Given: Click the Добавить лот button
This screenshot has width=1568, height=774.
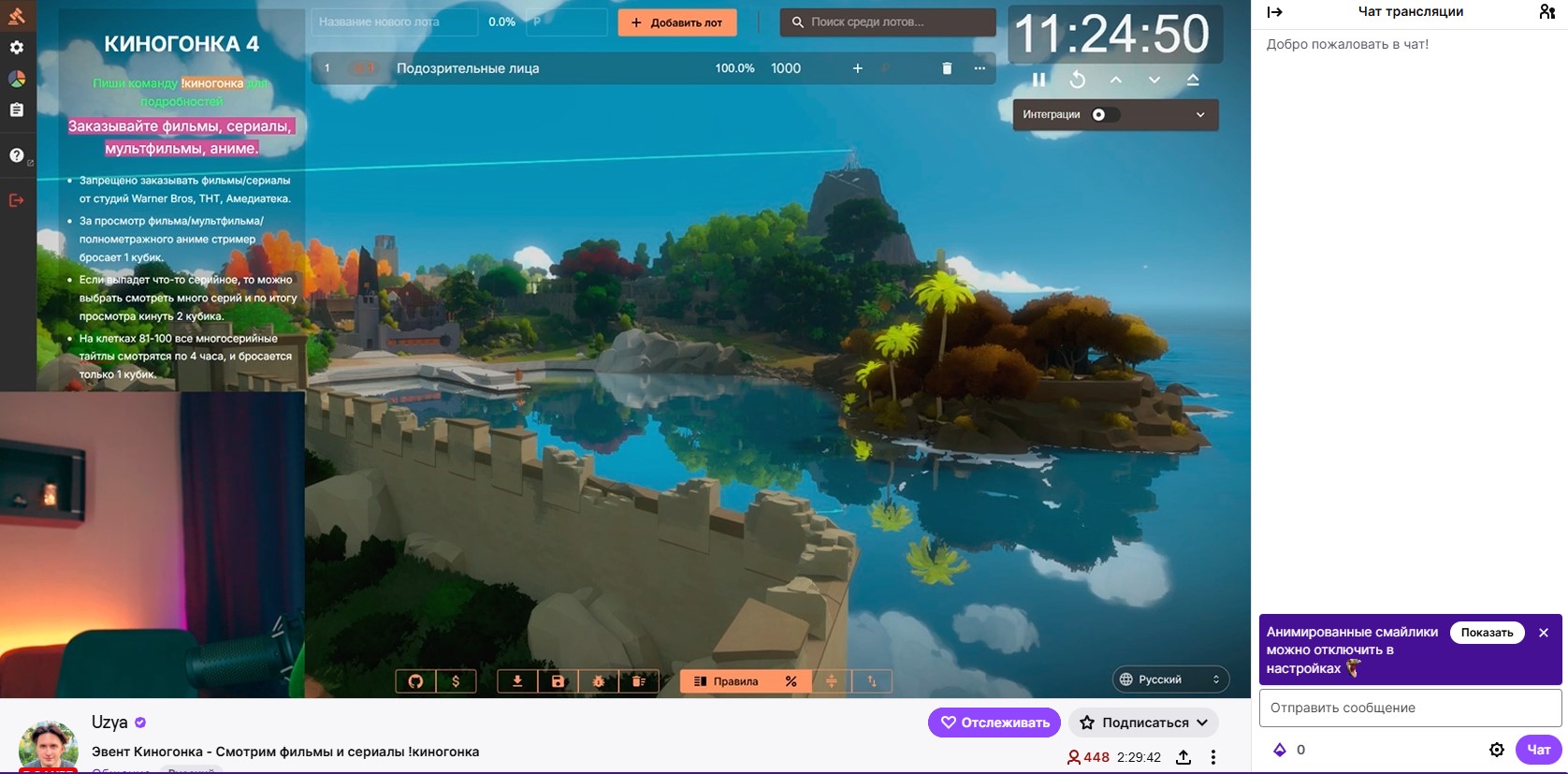Looking at the screenshot, I should click(677, 22).
